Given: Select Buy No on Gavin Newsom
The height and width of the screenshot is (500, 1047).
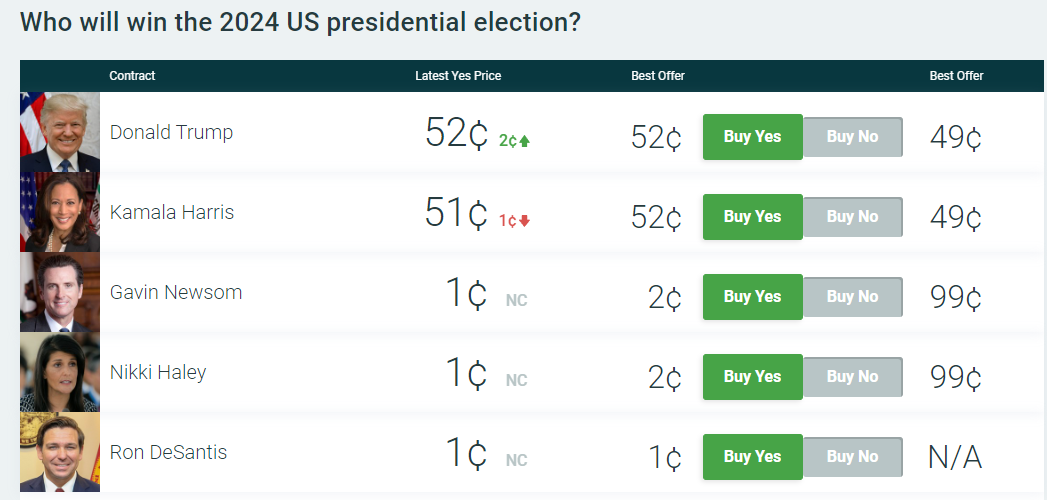Looking at the screenshot, I should tap(853, 297).
